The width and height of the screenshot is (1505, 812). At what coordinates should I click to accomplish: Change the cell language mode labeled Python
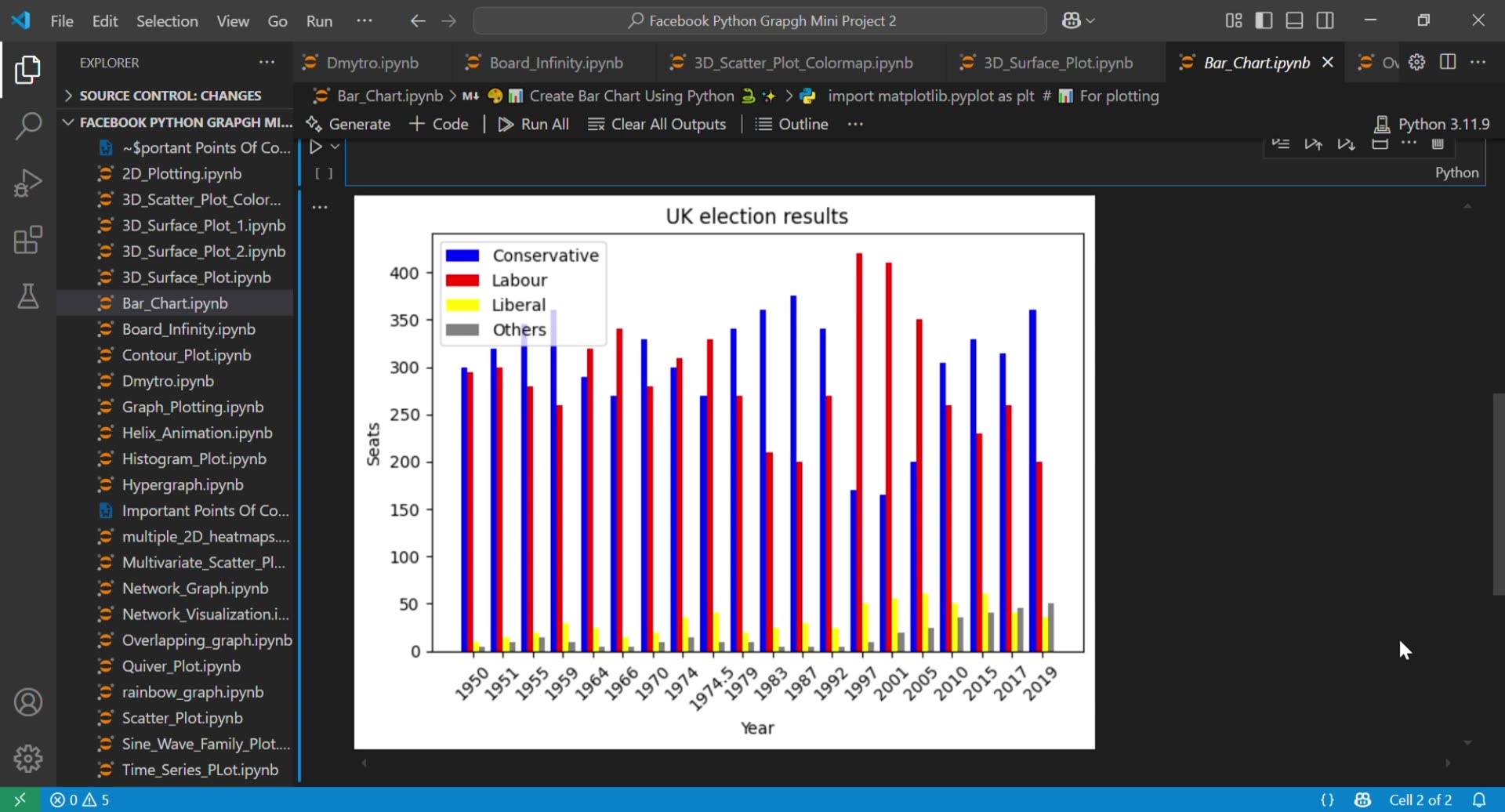[1456, 172]
